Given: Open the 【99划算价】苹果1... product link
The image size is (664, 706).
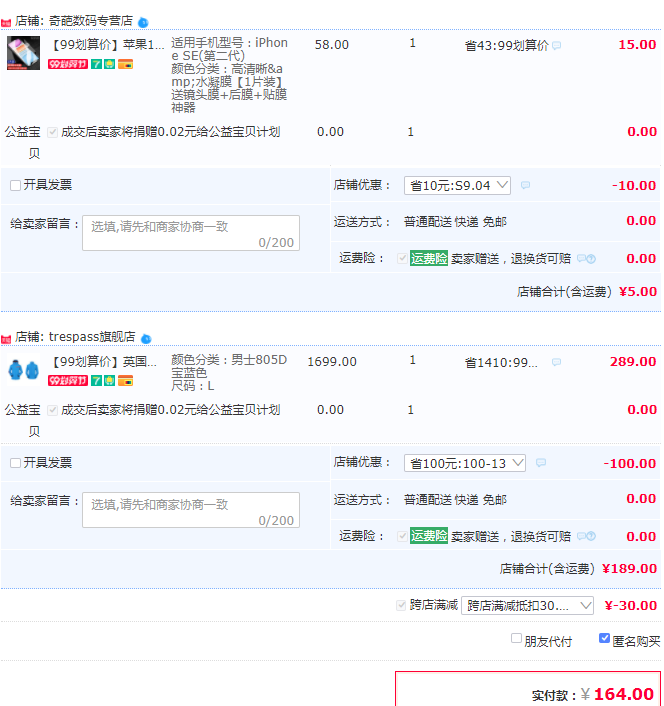Looking at the screenshot, I should coord(108,45).
